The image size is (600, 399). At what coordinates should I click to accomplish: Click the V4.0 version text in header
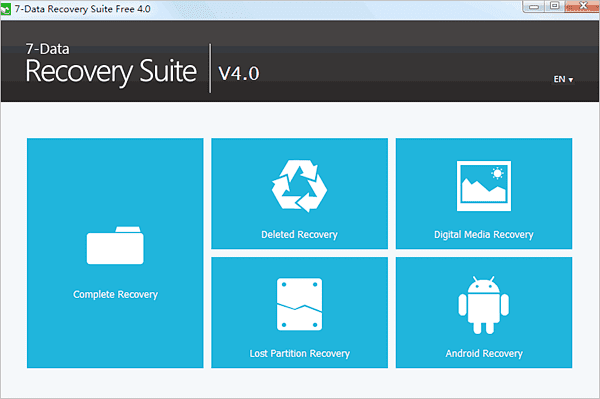[239, 73]
